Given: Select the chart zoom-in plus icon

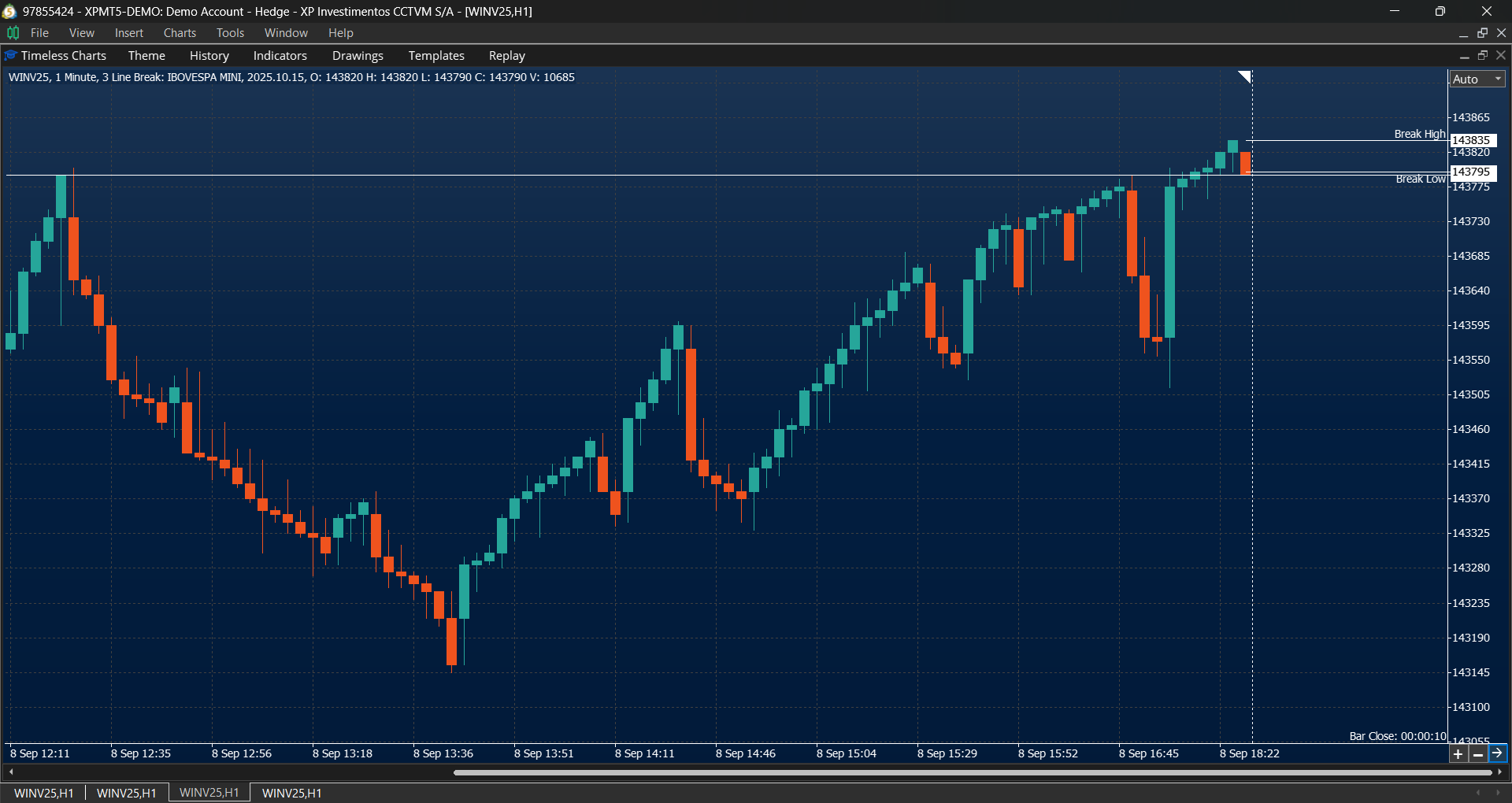Looking at the screenshot, I should (1458, 753).
